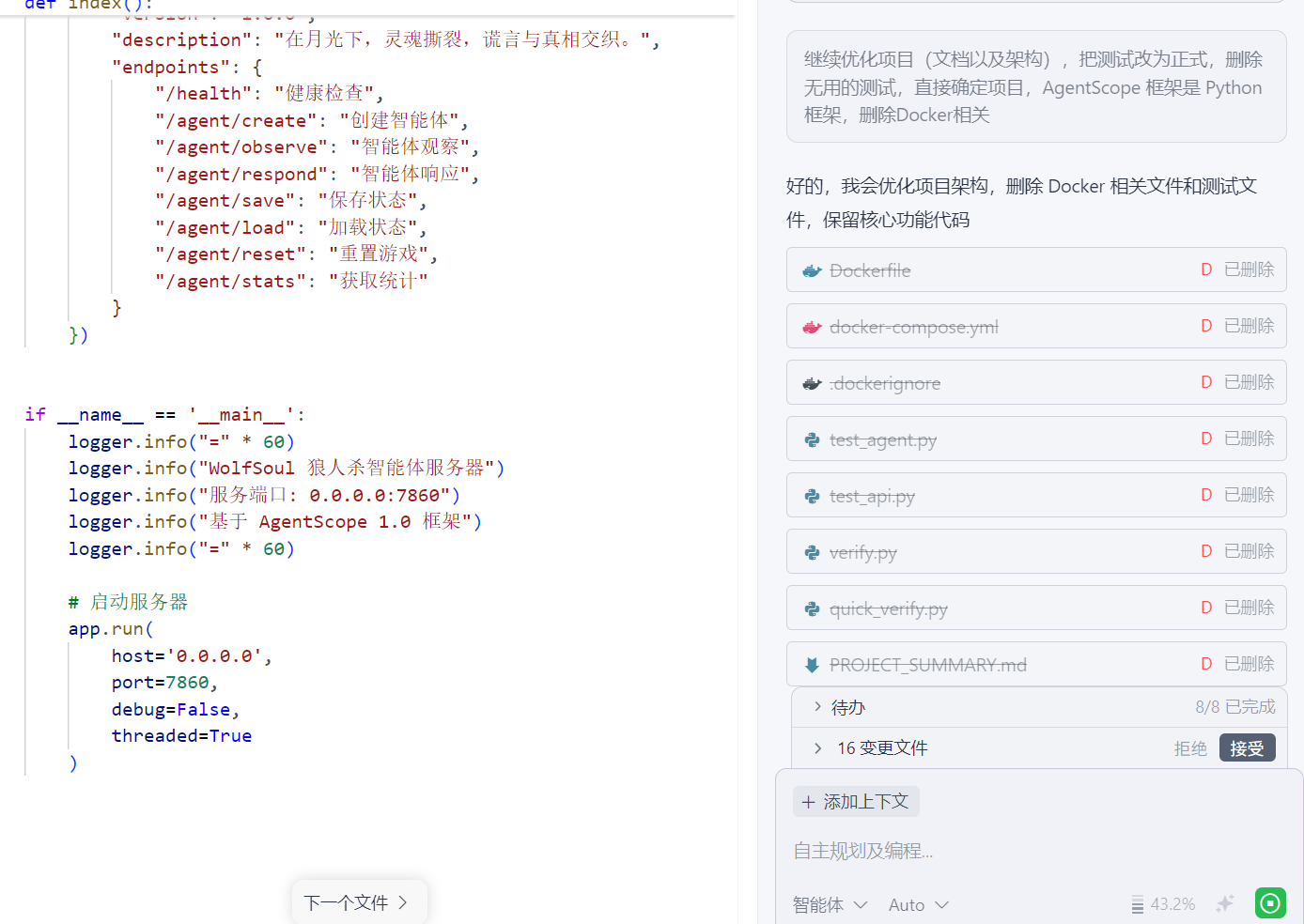Click the docker-compose.yml file icon
Screen dimensions: 1304x924
point(812,328)
